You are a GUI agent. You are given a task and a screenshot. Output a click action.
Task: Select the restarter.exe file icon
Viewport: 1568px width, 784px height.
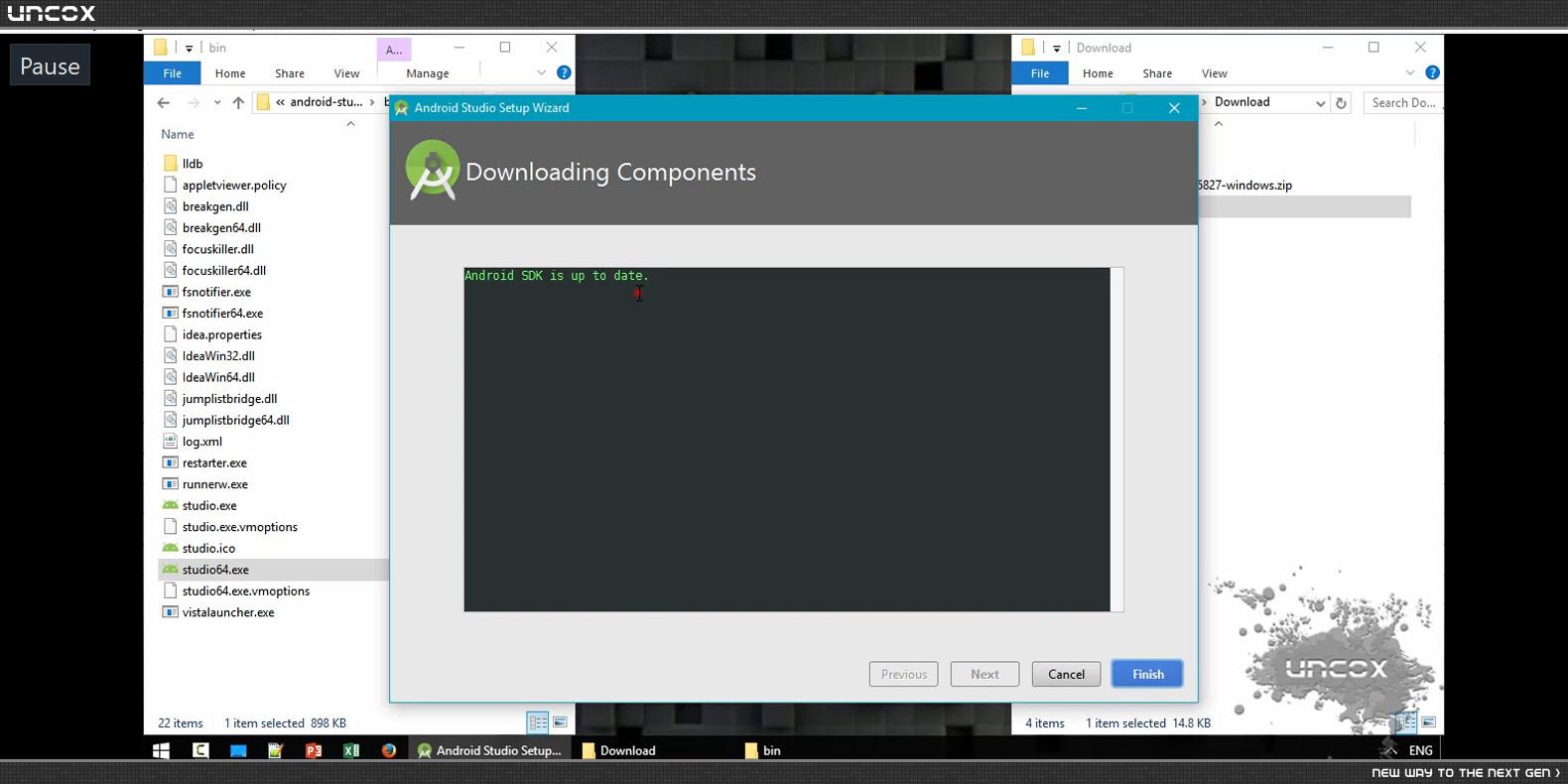170,462
